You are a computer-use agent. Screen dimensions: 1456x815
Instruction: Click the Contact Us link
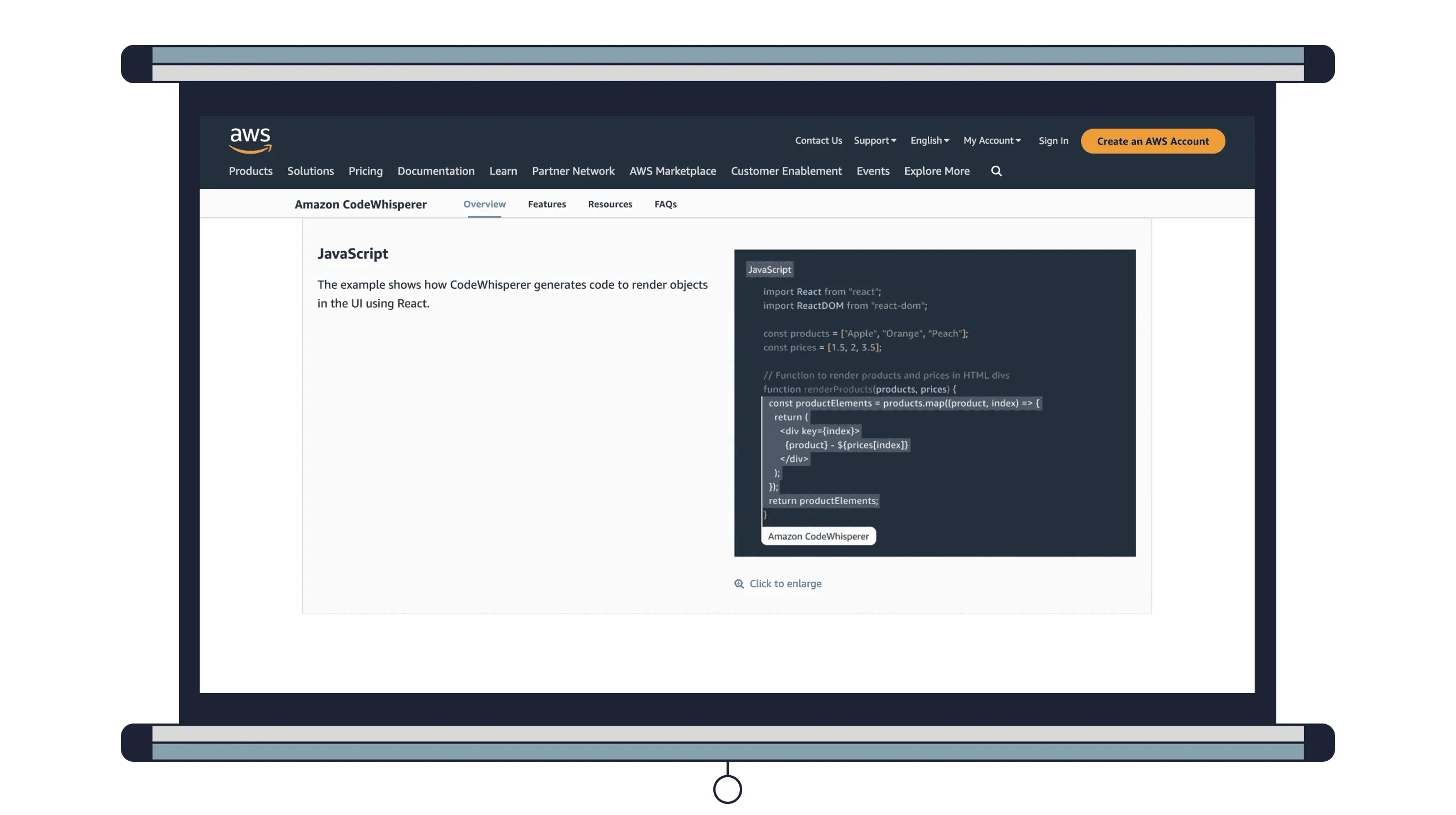point(818,141)
